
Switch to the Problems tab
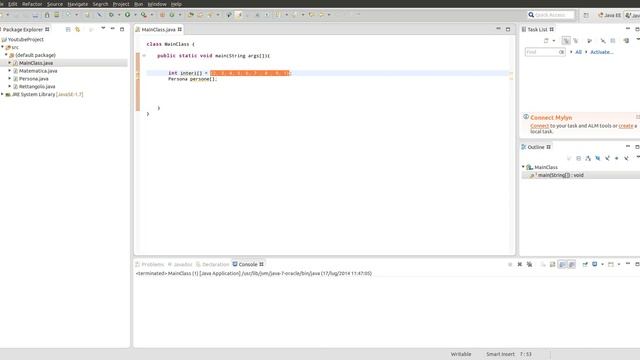coord(149,264)
